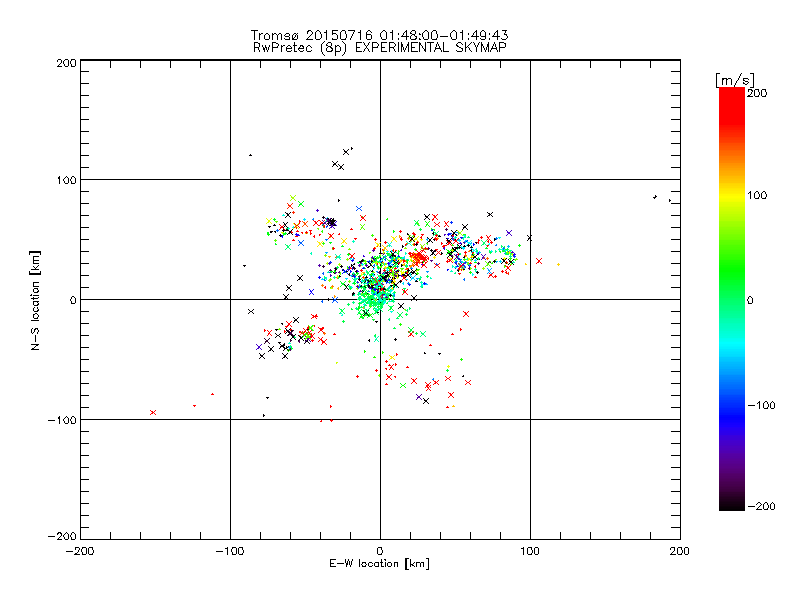This screenshot has width=800, height=600.
Task: Click the x-axis tick label -200
Action: pyautogui.click(x=80, y=551)
